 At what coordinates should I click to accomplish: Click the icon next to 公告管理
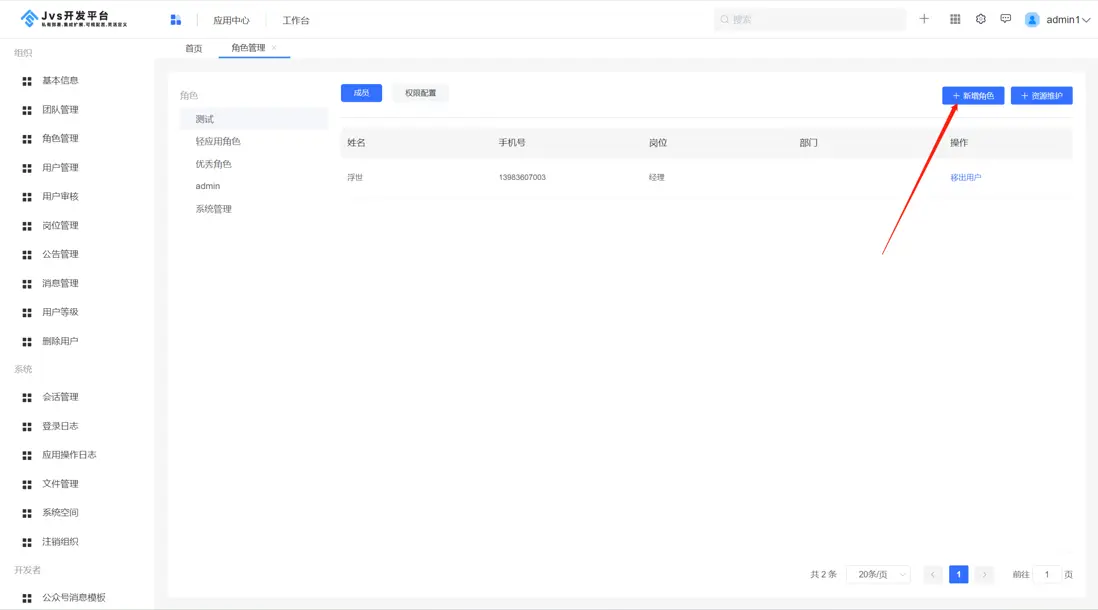tap(27, 255)
